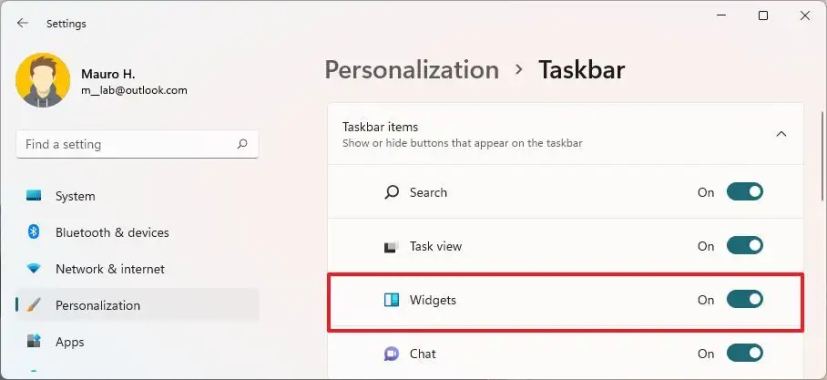The height and width of the screenshot is (380, 827).
Task: Click the Mauro H. profile avatar
Action: tap(43, 80)
